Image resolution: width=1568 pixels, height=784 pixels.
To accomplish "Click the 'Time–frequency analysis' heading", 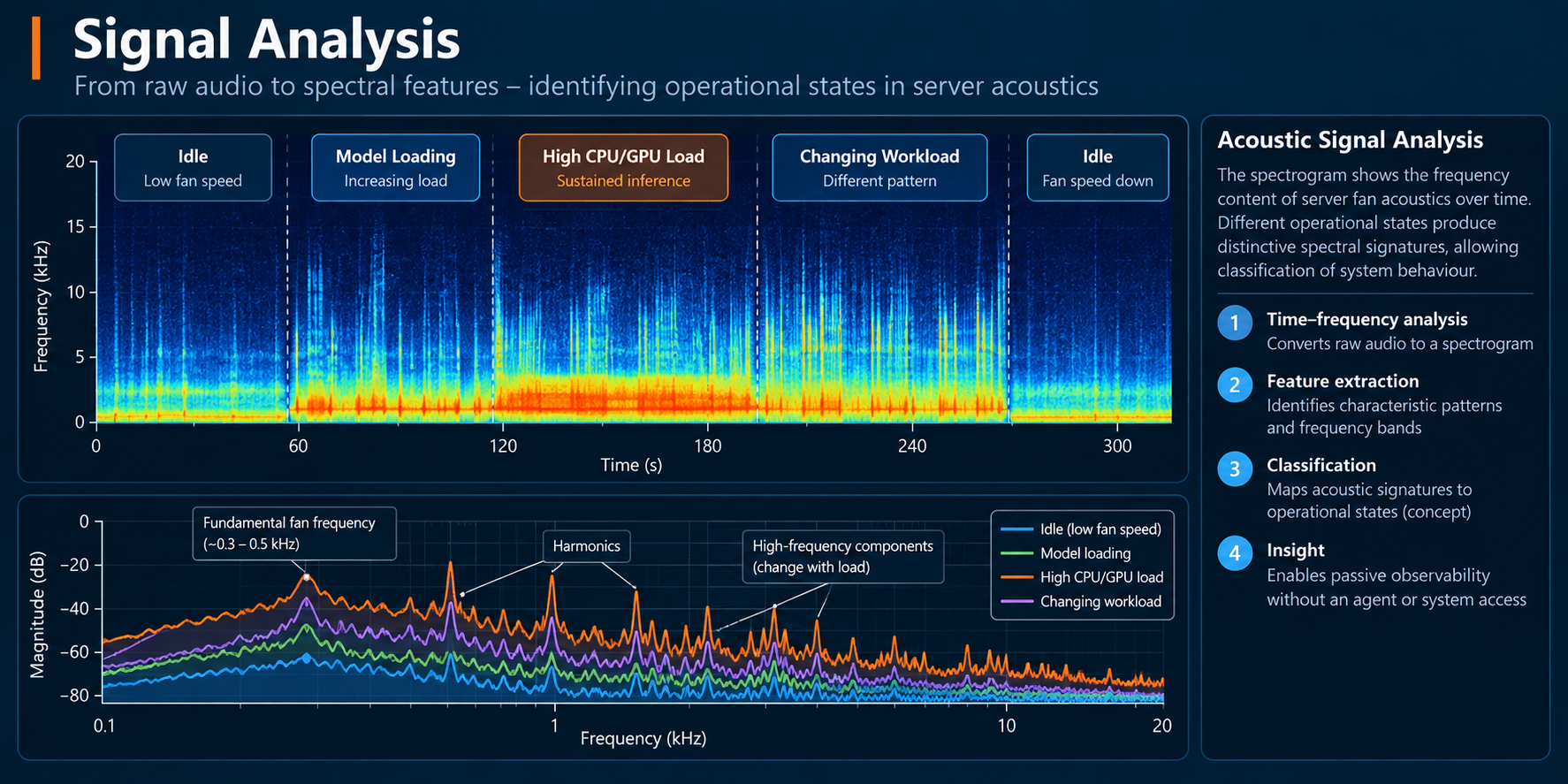I will [1367, 319].
